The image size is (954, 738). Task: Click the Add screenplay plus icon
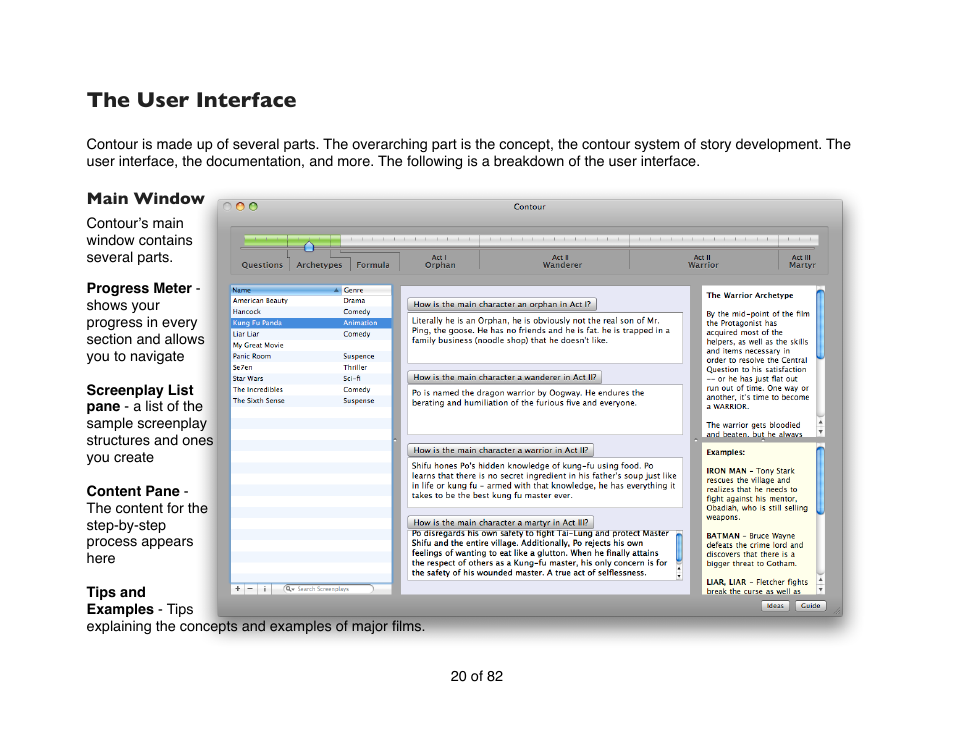[x=237, y=588]
